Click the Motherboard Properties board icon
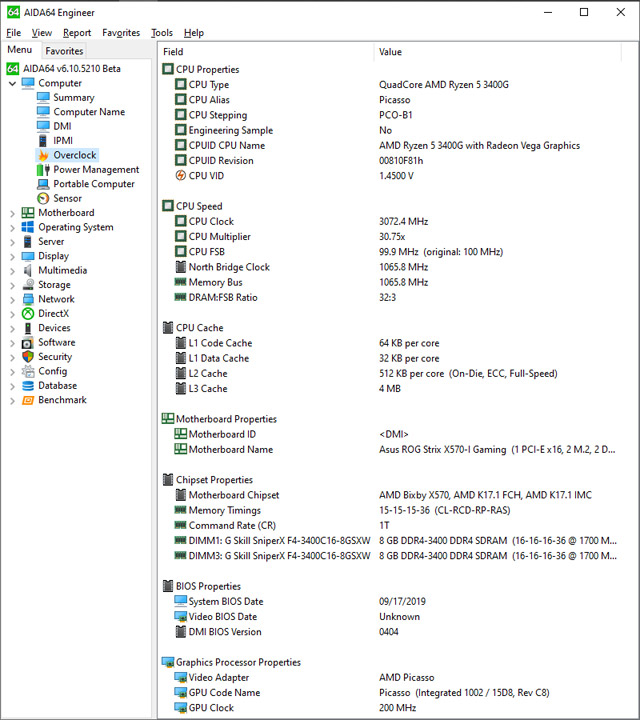 (x=168, y=419)
